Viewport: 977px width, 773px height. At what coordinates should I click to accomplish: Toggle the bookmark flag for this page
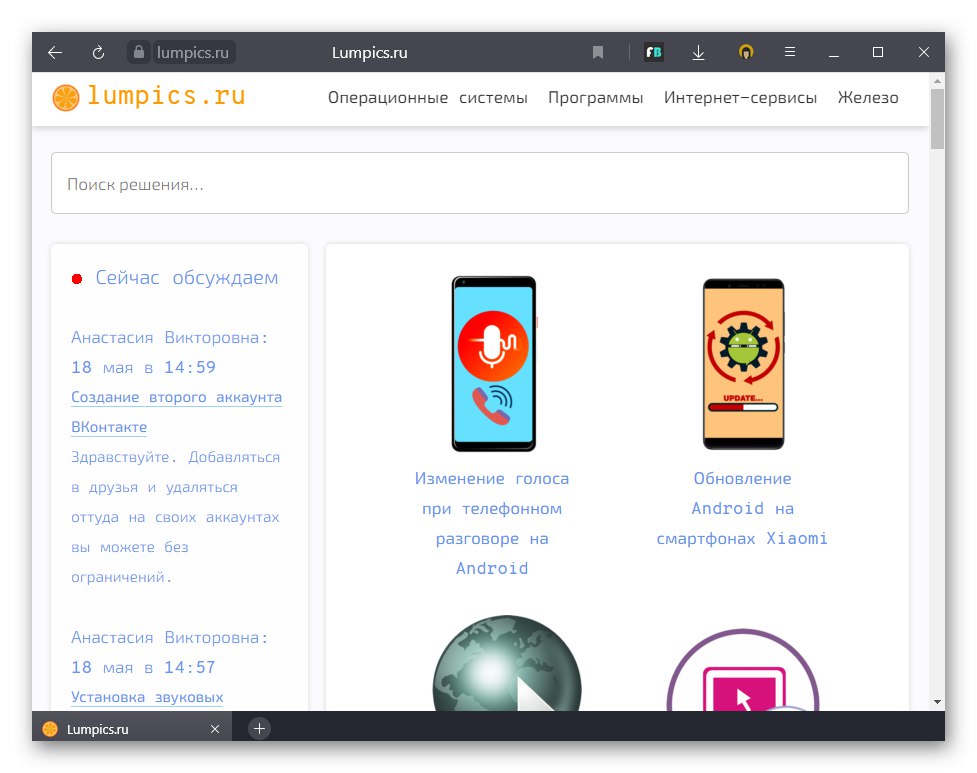pos(598,52)
